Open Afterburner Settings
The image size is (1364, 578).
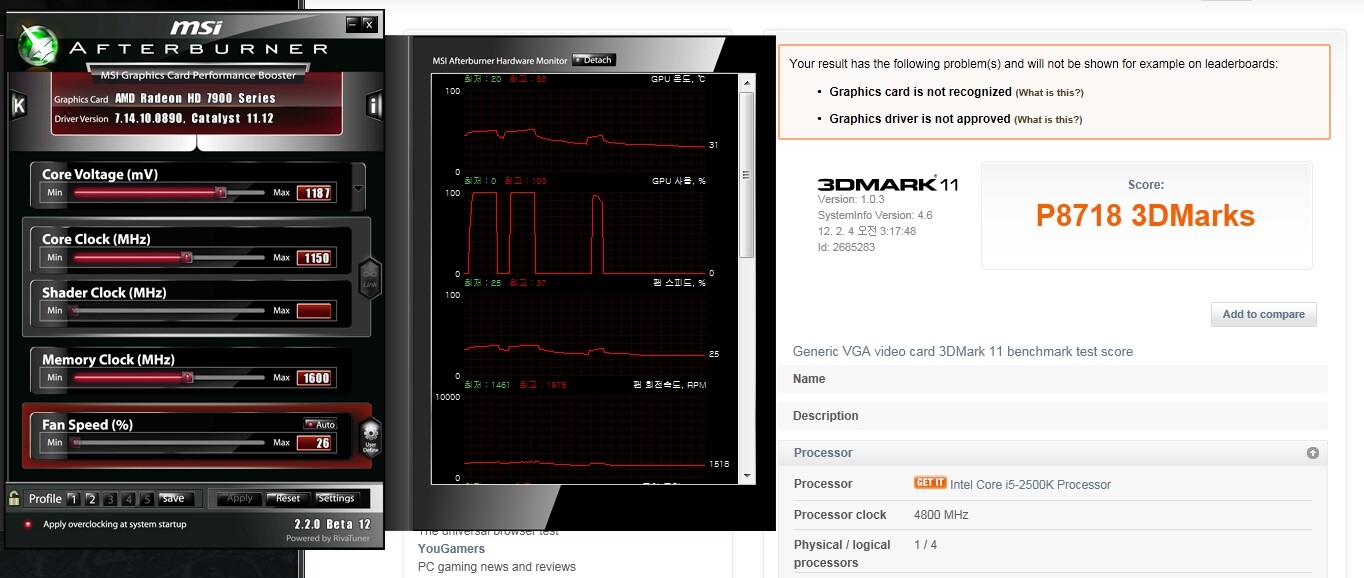(x=336, y=498)
